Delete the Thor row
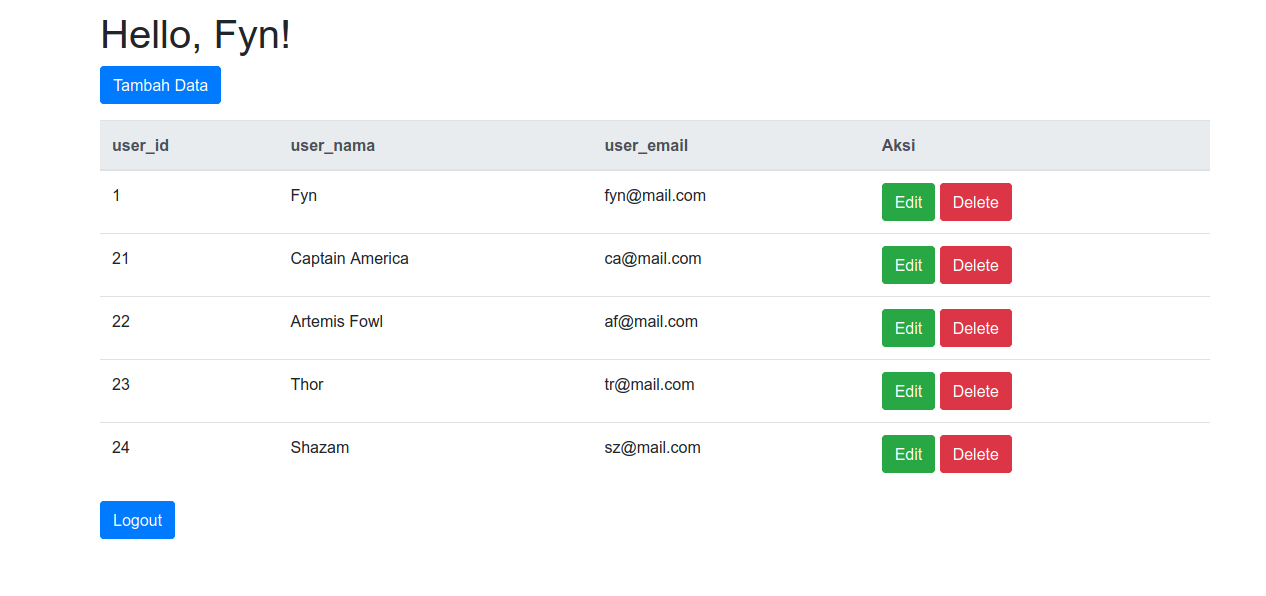 [x=975, y=391]
